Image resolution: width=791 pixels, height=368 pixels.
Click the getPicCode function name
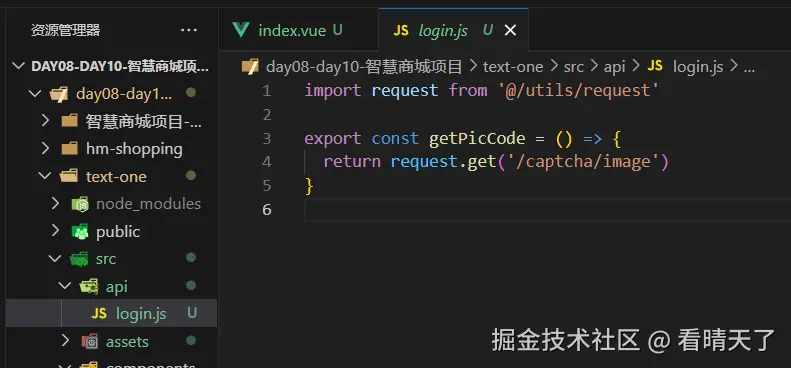tap(476, 139)
